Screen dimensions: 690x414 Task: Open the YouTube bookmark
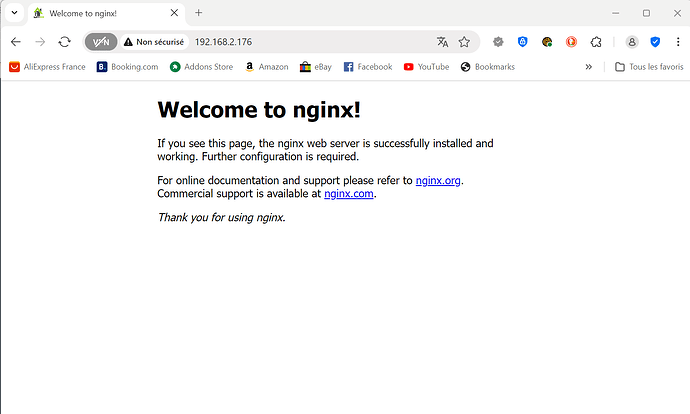click(x=426, y=67)
